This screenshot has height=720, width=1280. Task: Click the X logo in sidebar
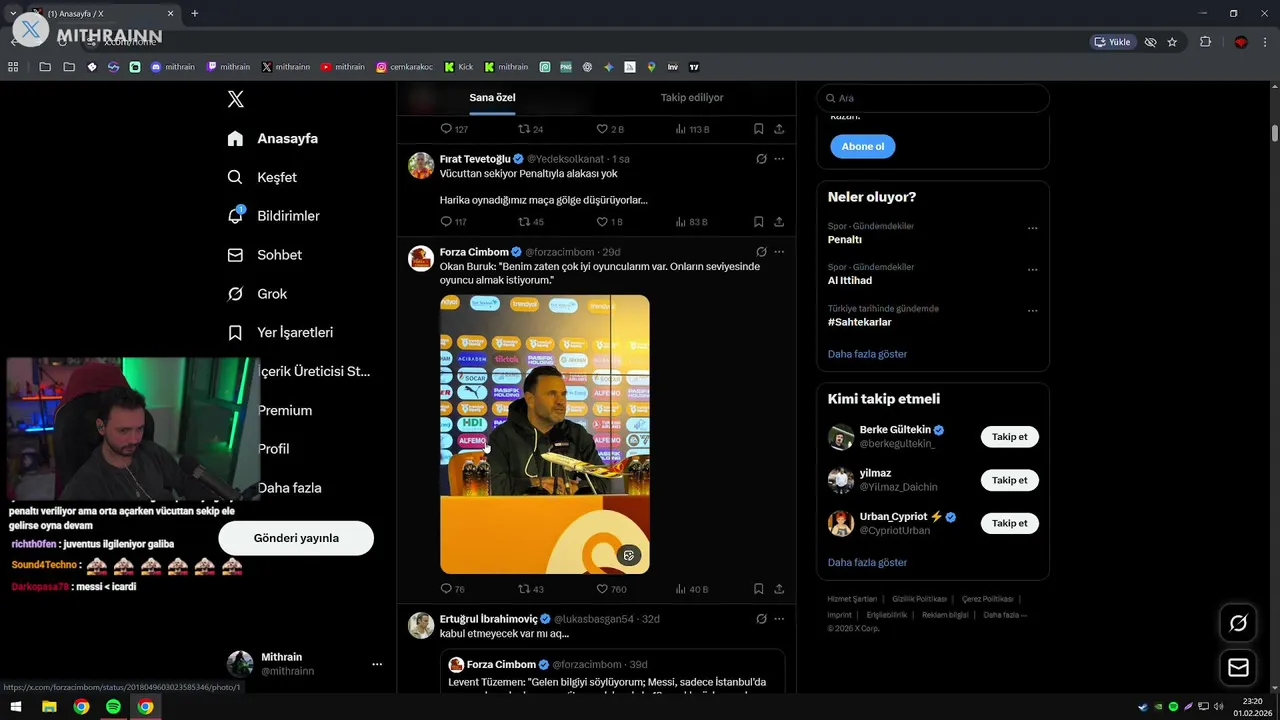[235, 99]
